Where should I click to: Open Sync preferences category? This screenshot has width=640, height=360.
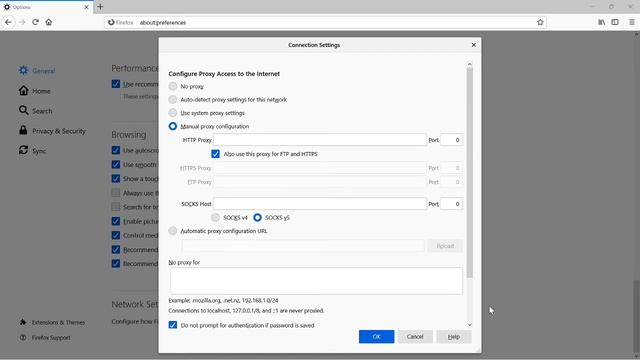pos(32,151)
